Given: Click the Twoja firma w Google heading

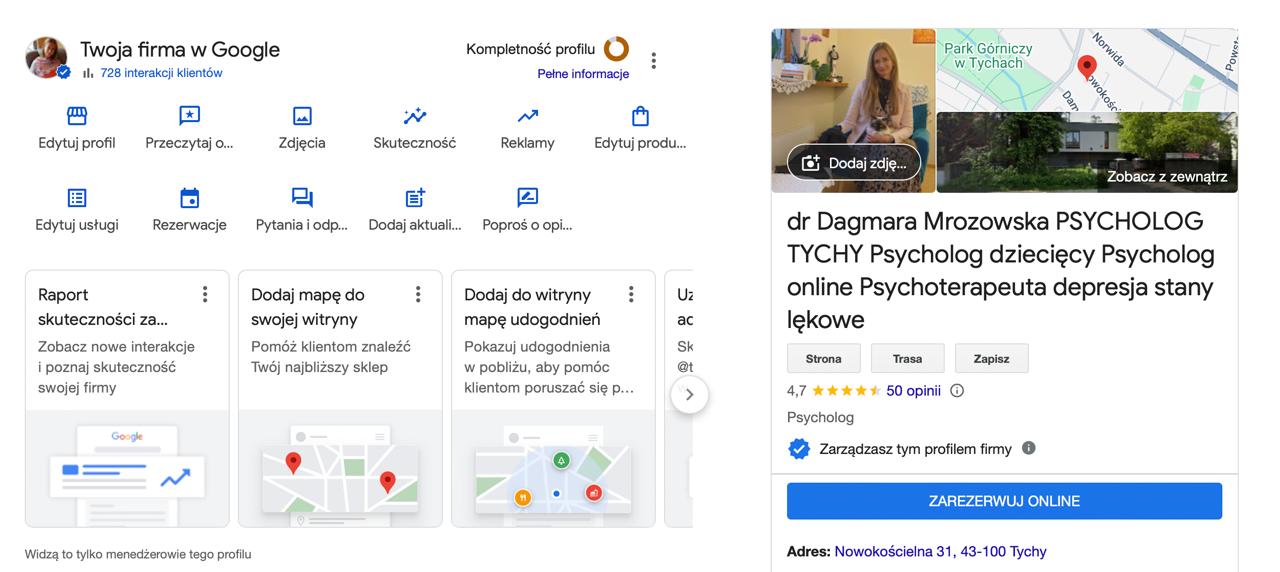Looking at the screenshot, I should pos(180,49).
